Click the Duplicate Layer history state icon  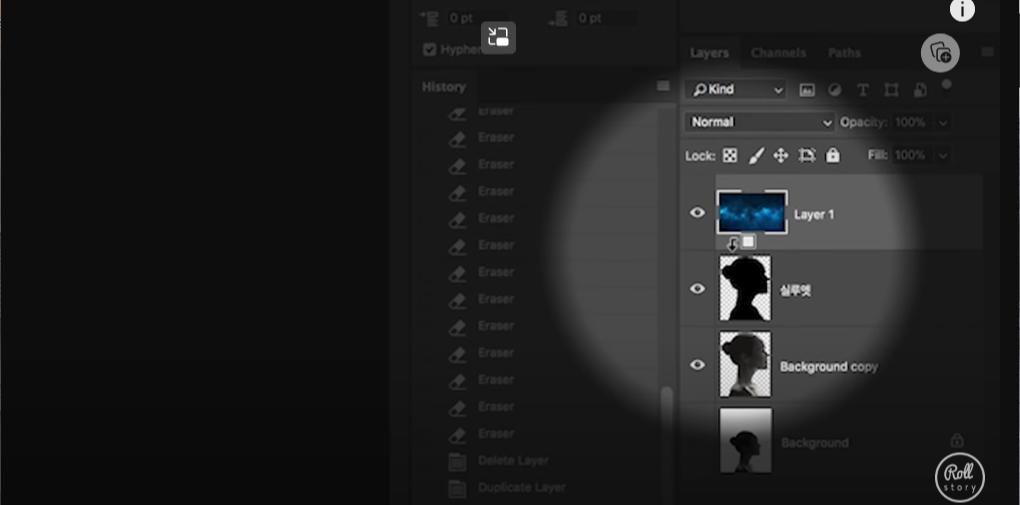[x=457, y=488]
